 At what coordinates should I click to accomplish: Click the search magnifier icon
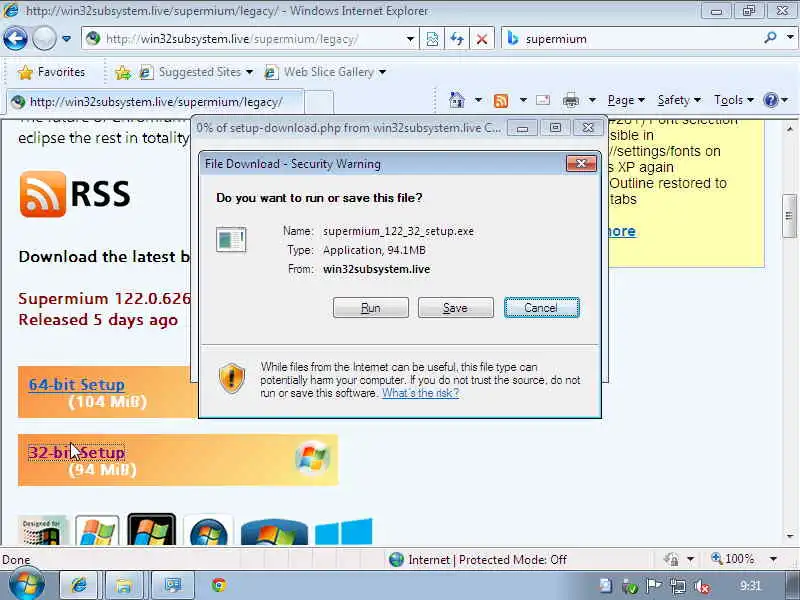(770, 38)
